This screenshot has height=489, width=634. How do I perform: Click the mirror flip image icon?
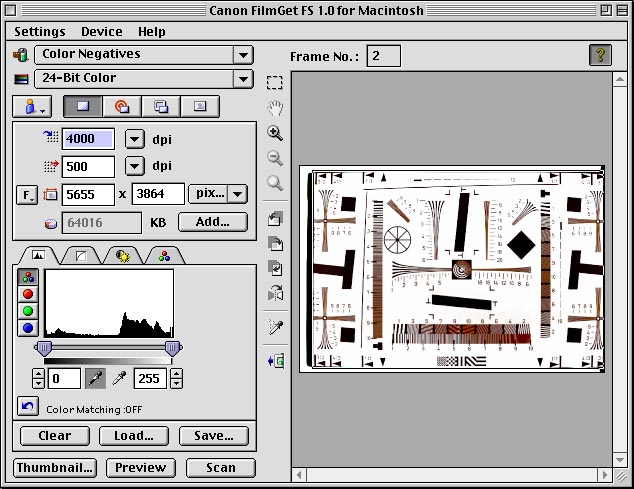click(x=274, y=294)
